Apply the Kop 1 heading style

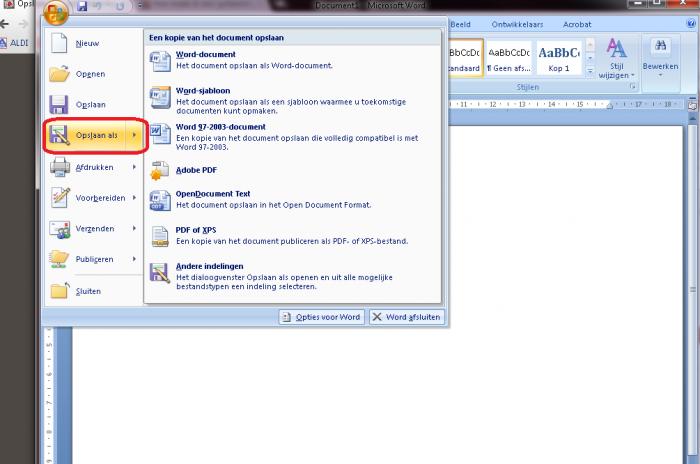point(559,58)
